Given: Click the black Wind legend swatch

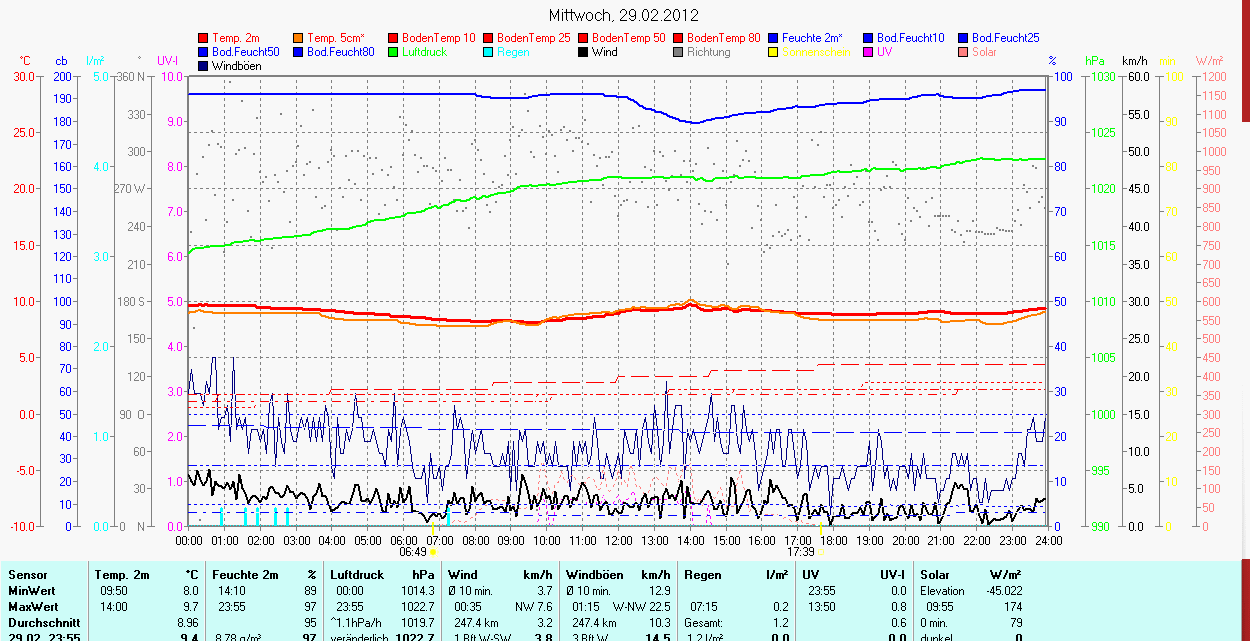Looking at the screenshot, I should coord(584,52).
